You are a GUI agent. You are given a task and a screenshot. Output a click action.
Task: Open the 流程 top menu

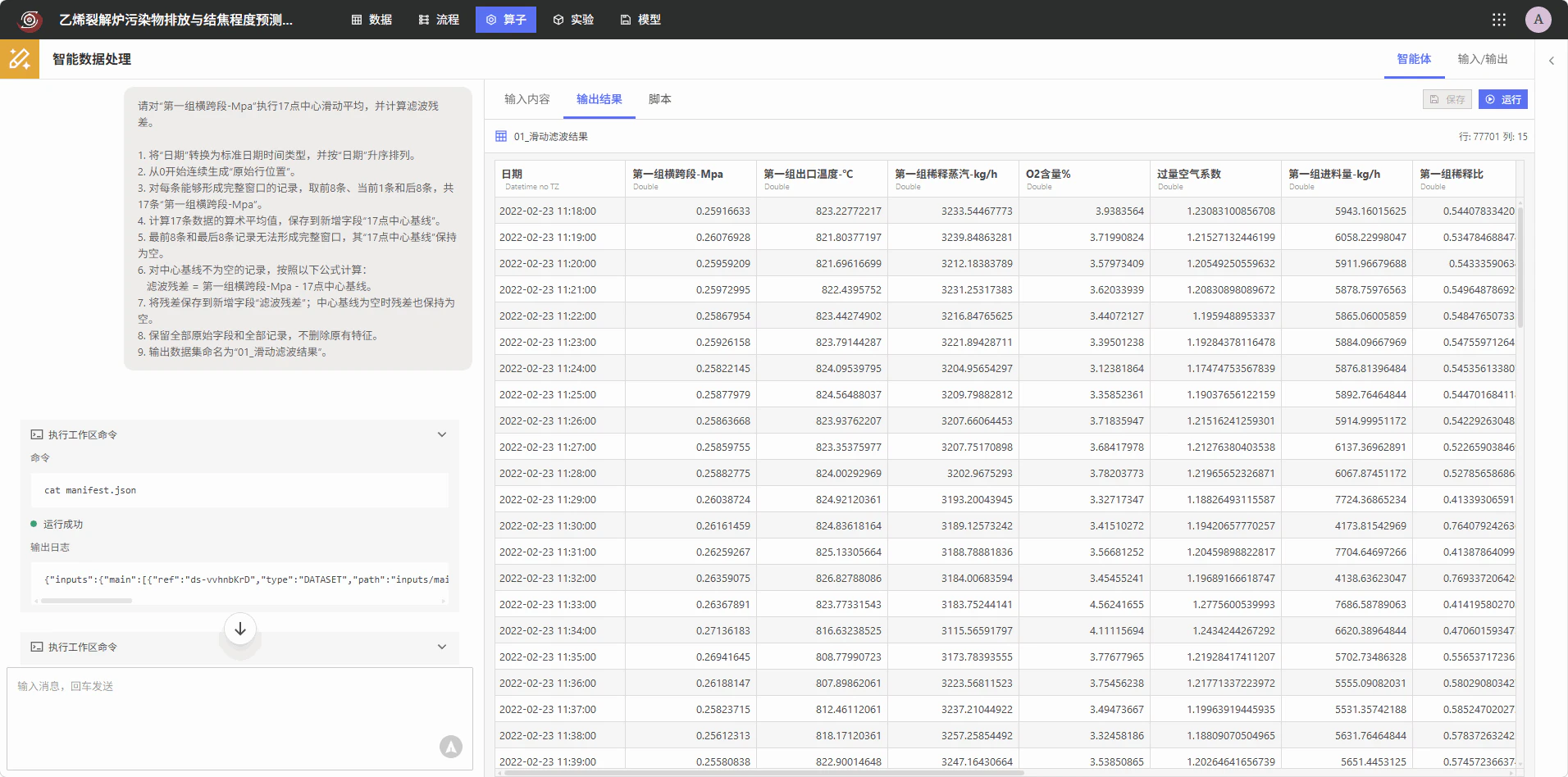pos(439,20)
